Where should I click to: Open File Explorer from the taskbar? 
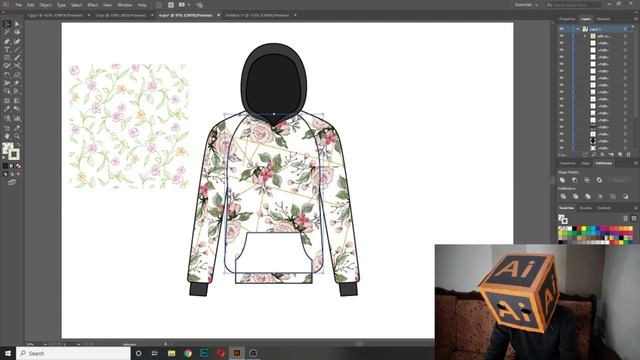pos(171,353)
